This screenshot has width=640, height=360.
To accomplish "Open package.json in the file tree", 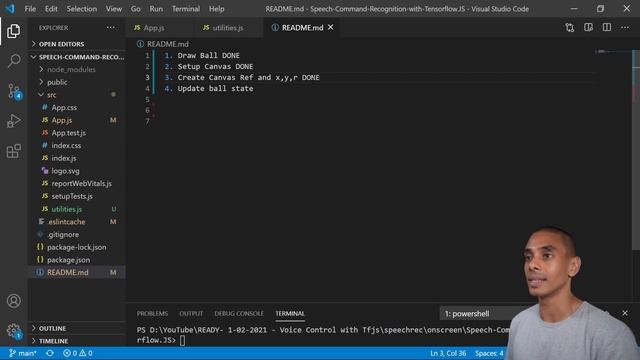I will coord(68,260).
